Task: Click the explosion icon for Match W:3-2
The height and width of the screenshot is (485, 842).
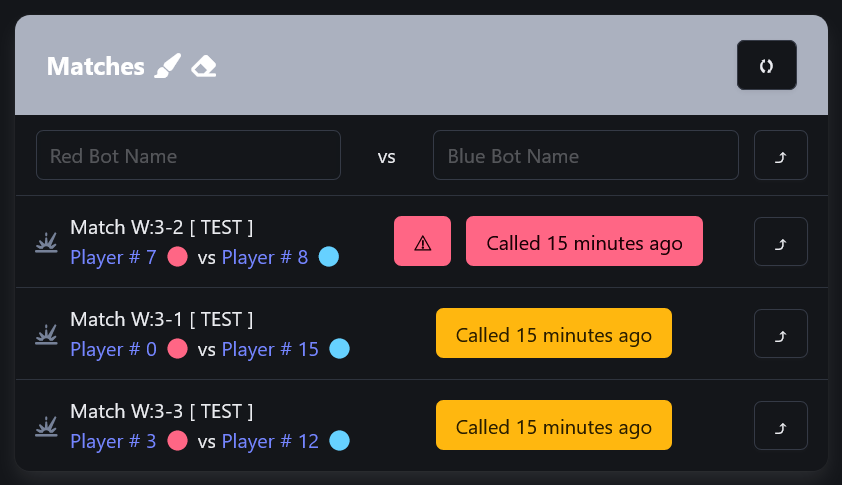Action: pos(46,242)
